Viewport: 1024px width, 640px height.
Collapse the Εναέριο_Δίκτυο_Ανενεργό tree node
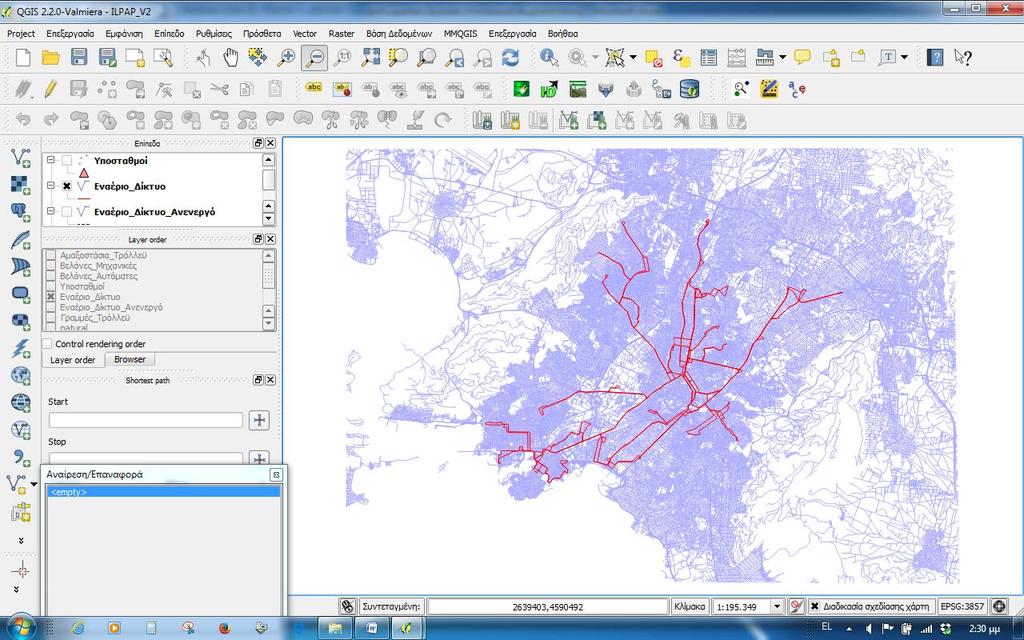51,212
